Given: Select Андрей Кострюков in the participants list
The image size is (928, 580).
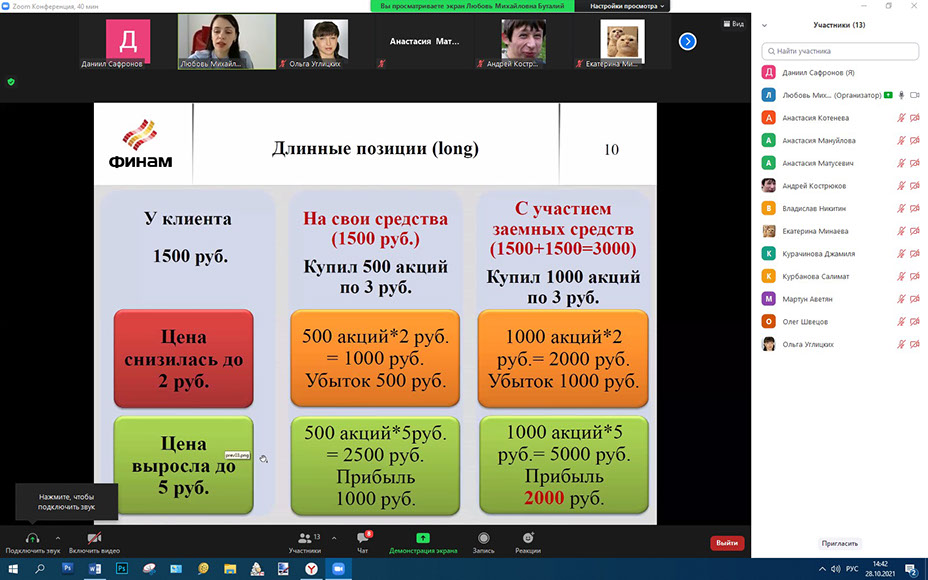Looking at the screenshot, I should 814,185.
